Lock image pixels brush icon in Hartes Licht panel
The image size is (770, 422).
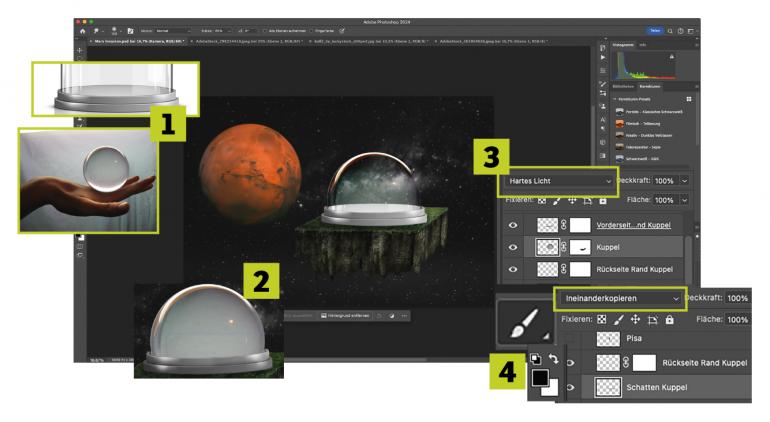557,200
